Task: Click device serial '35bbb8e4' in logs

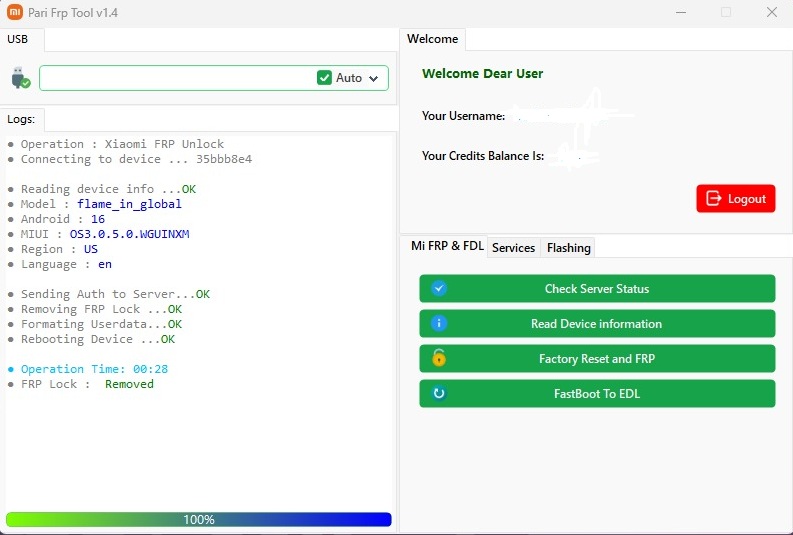Action: (224, 159)
